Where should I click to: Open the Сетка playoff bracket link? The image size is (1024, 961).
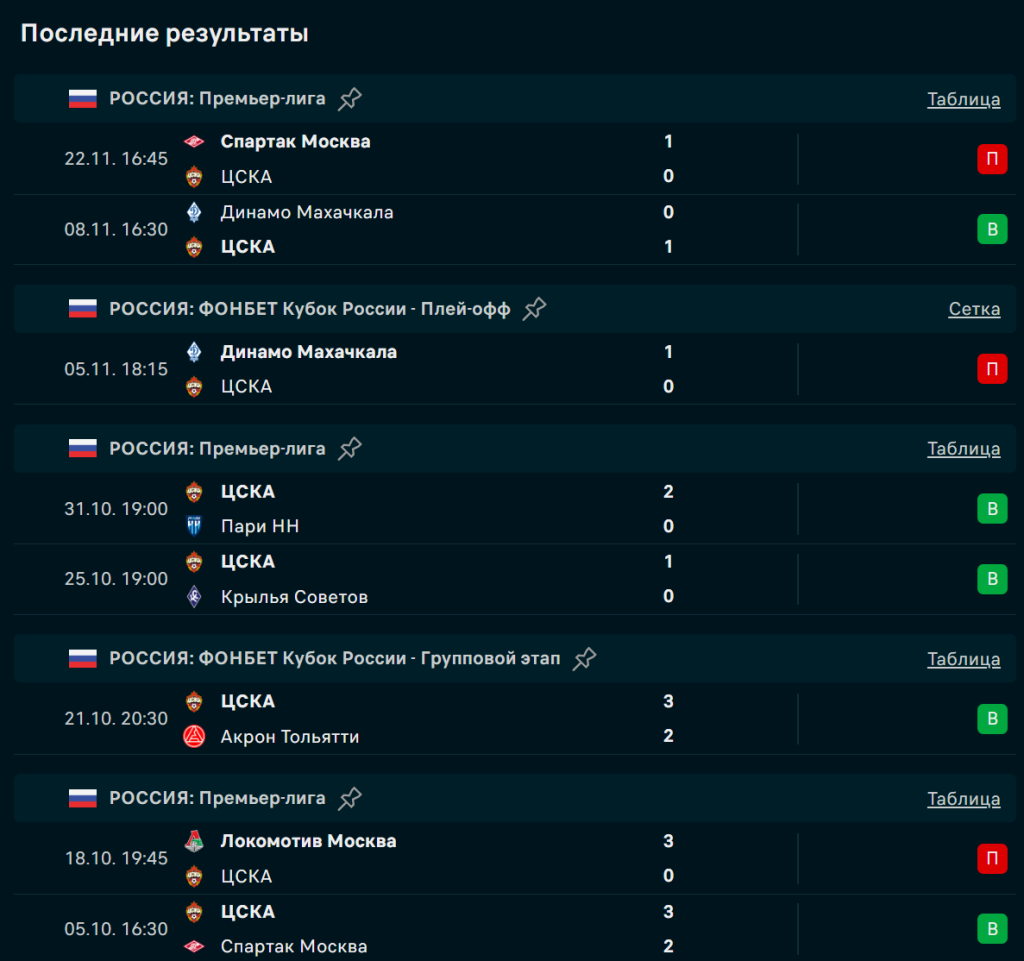(x=974, y=309)
